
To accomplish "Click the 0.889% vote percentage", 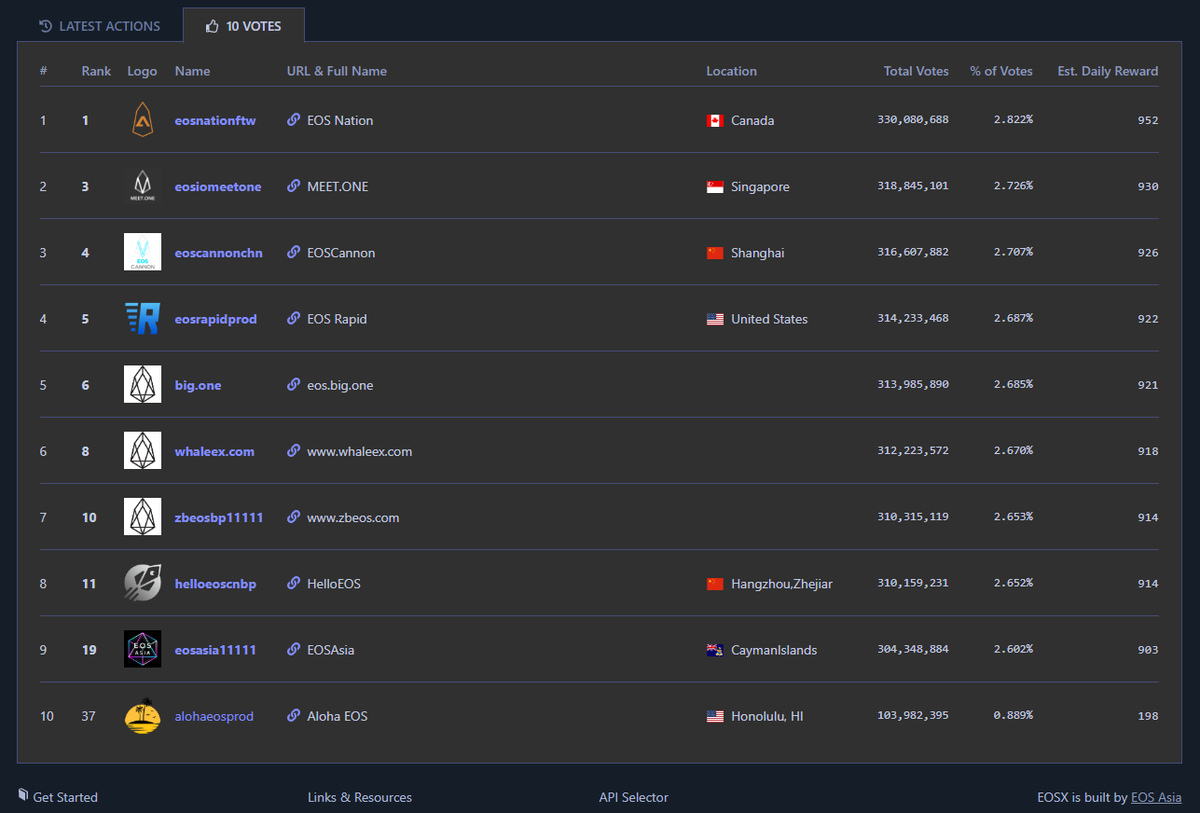I will (x=1013, y=716).
